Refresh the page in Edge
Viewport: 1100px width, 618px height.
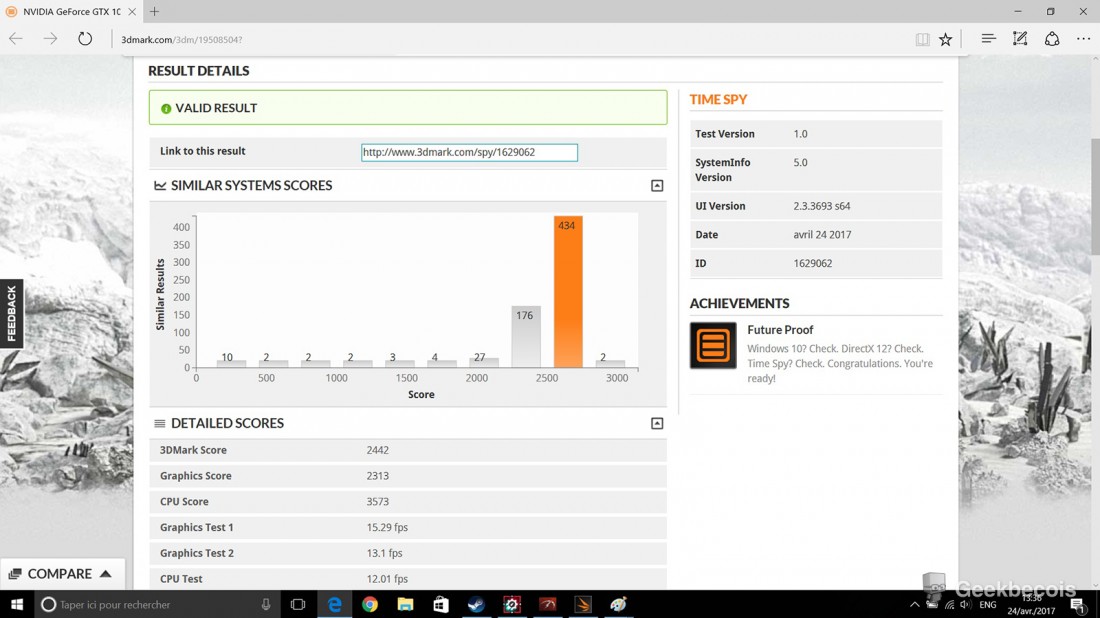(85, 39)
